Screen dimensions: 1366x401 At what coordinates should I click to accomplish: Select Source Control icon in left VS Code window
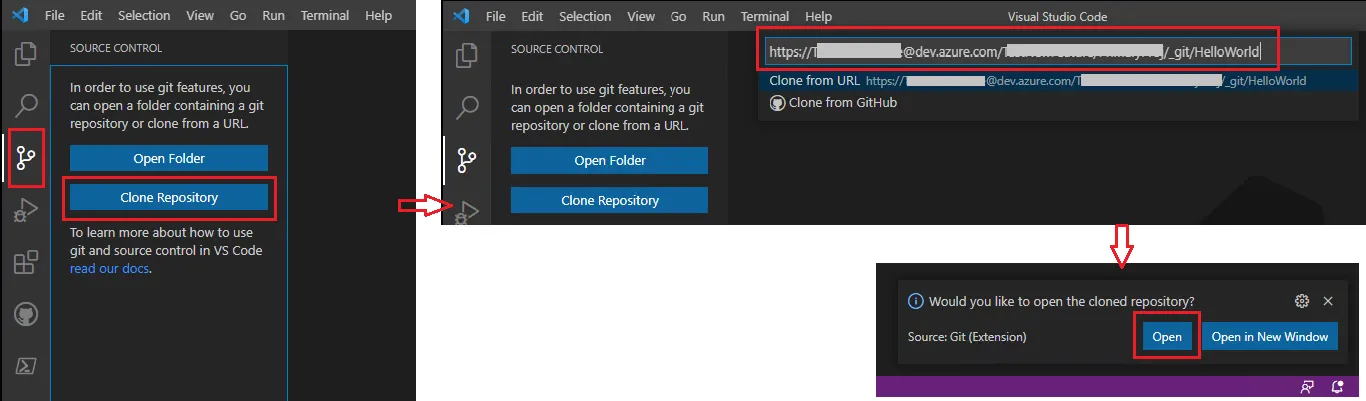coord(26,157)
